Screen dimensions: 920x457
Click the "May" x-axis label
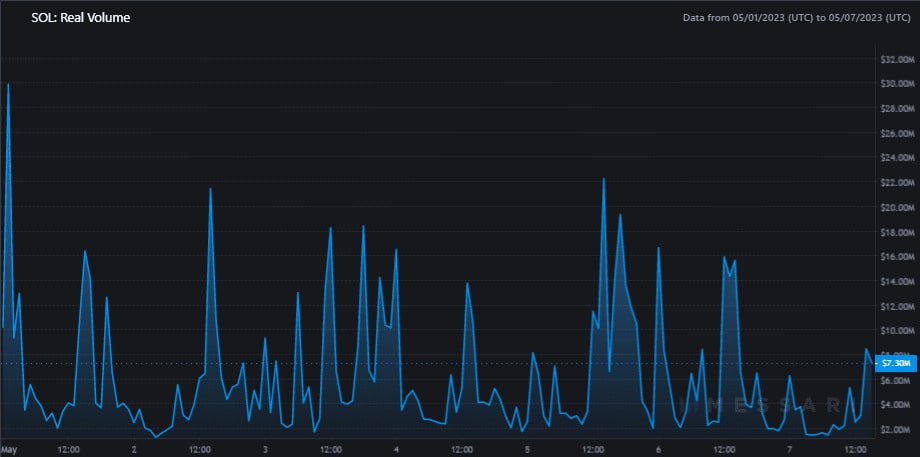(x=7, y=450)
